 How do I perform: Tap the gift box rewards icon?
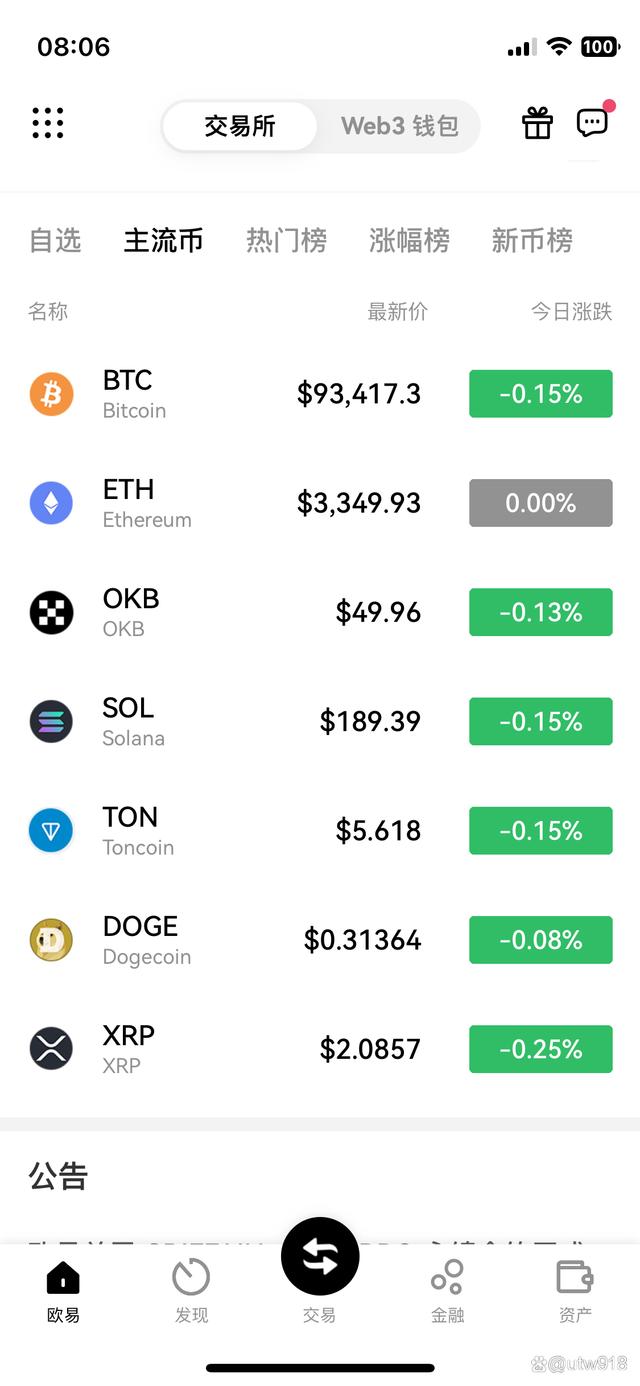pyautogui.click(x=537, y=123)
